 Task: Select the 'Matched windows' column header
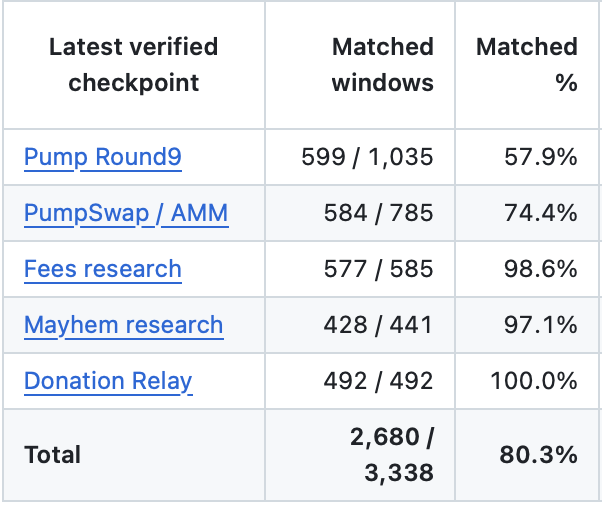pos(360,65)
